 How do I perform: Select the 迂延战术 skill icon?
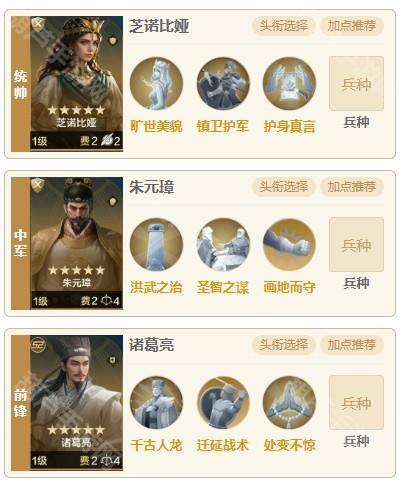[223, 402]
